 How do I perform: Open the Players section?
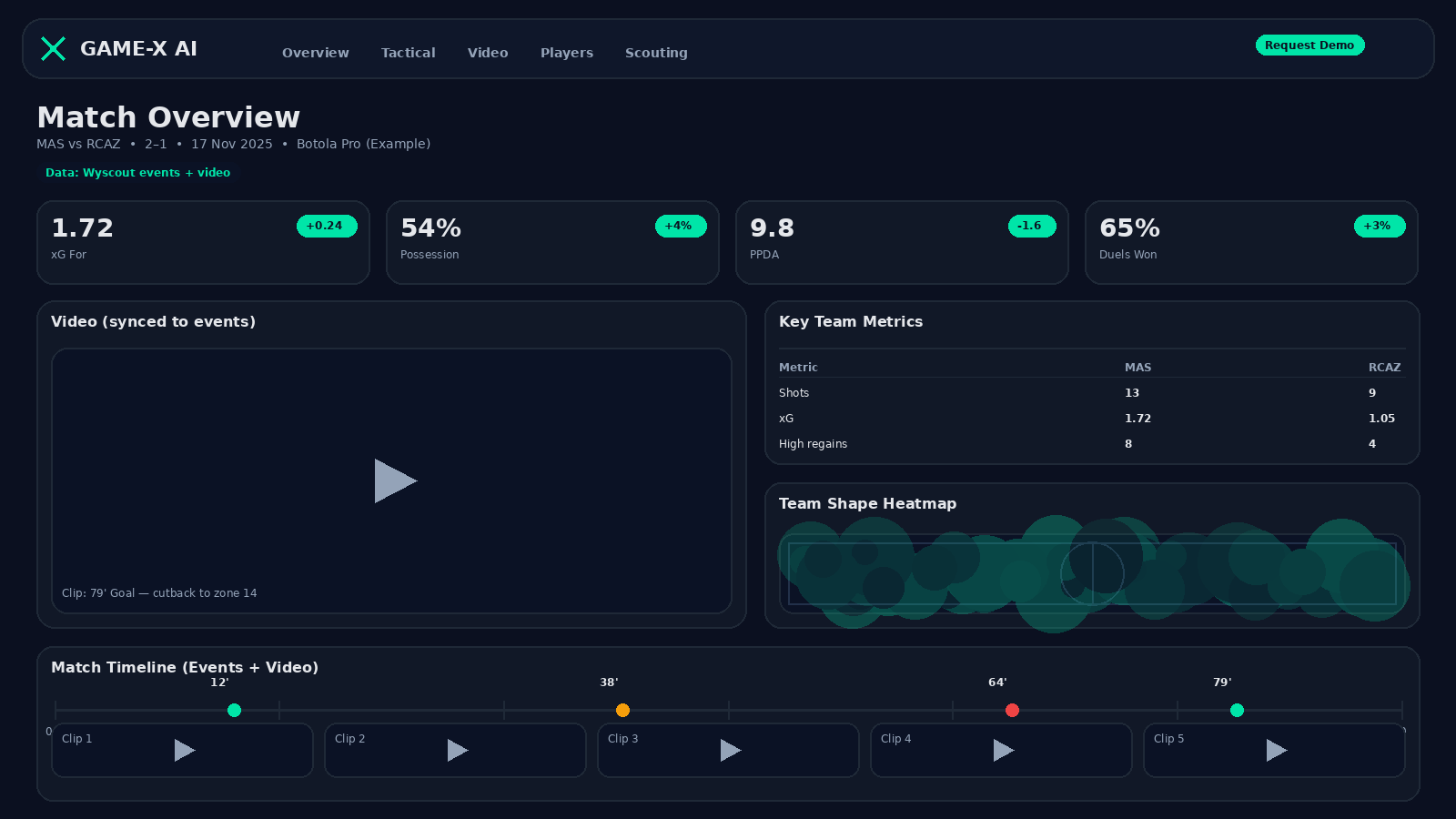click(566, 53)
